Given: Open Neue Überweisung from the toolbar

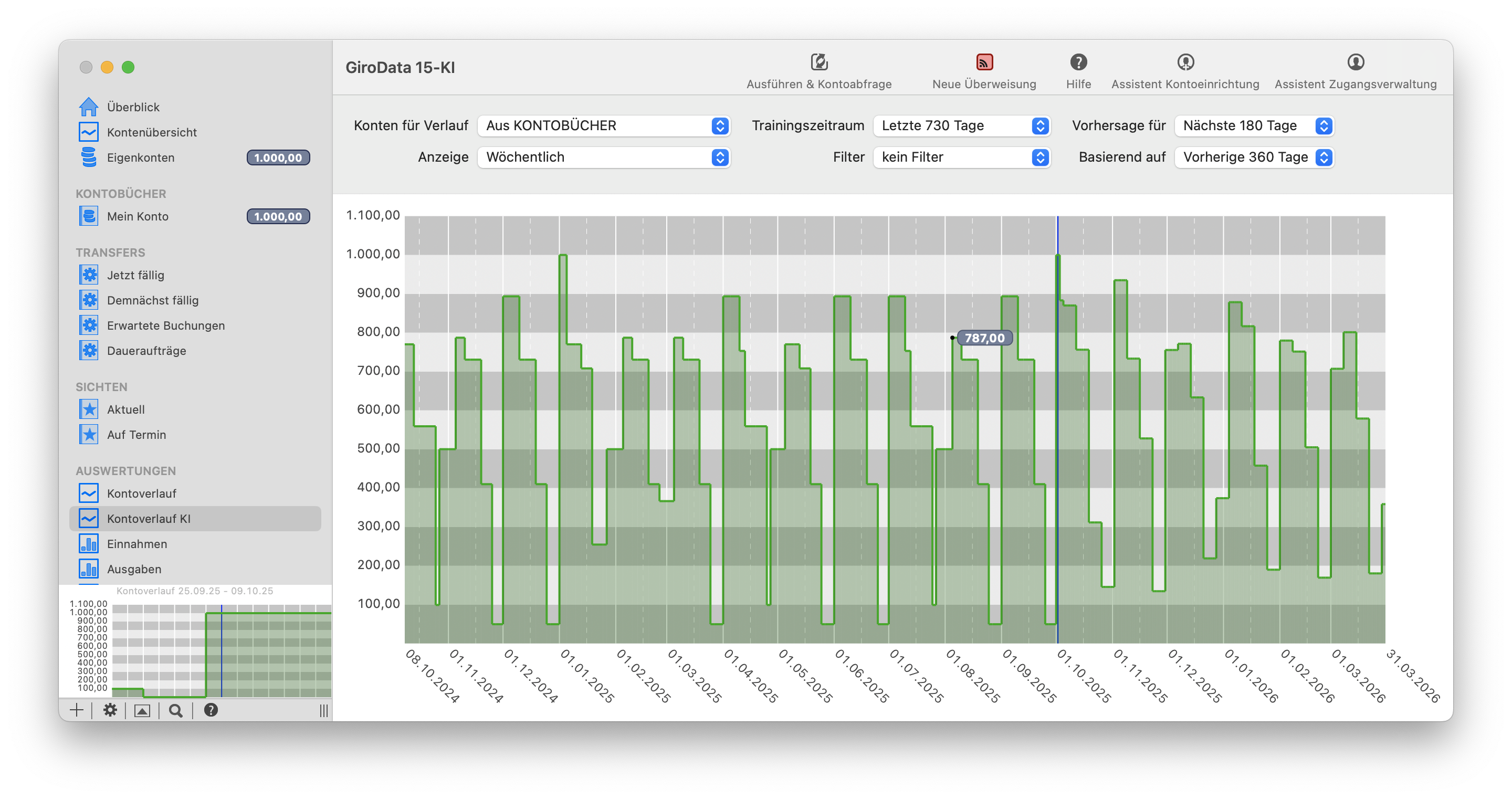Looking at the screenshot, I should [x=984, y=62].
